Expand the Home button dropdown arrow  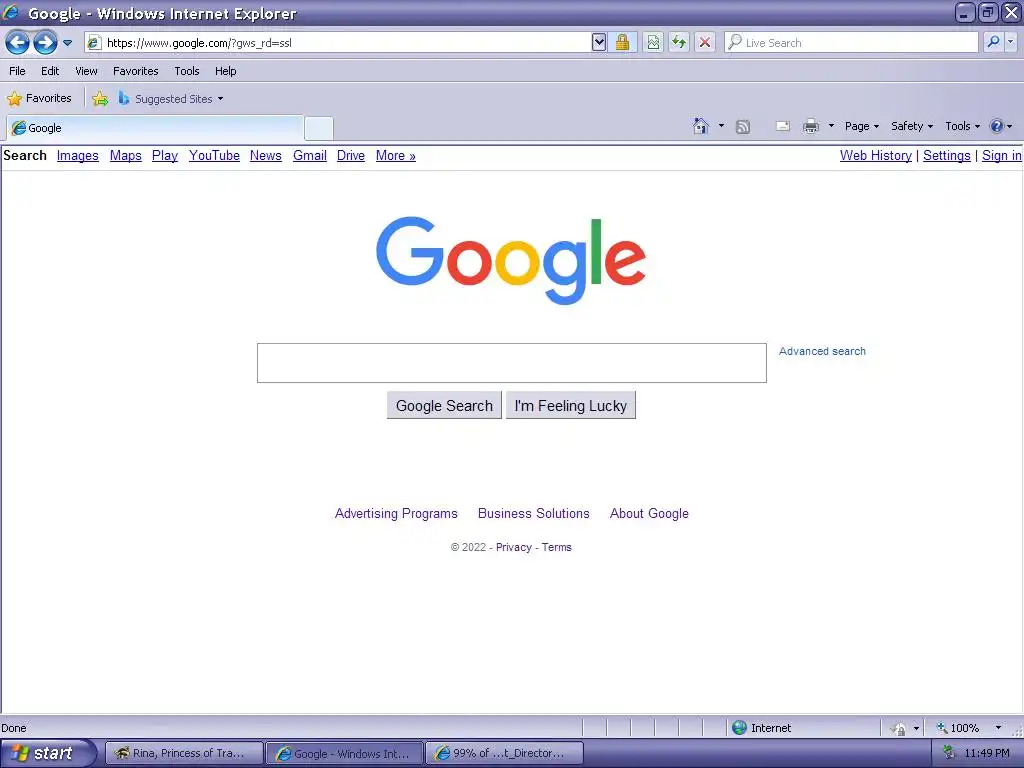click(x=721, y=126)
